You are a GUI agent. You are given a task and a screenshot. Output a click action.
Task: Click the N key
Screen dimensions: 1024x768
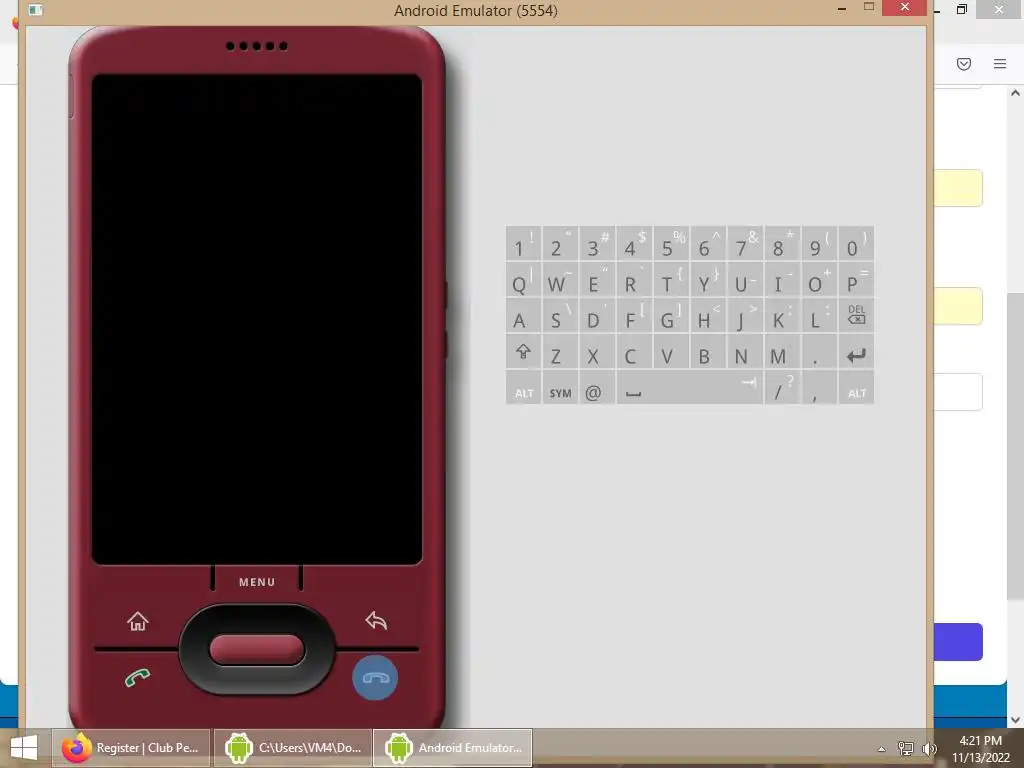pos(745,352)
